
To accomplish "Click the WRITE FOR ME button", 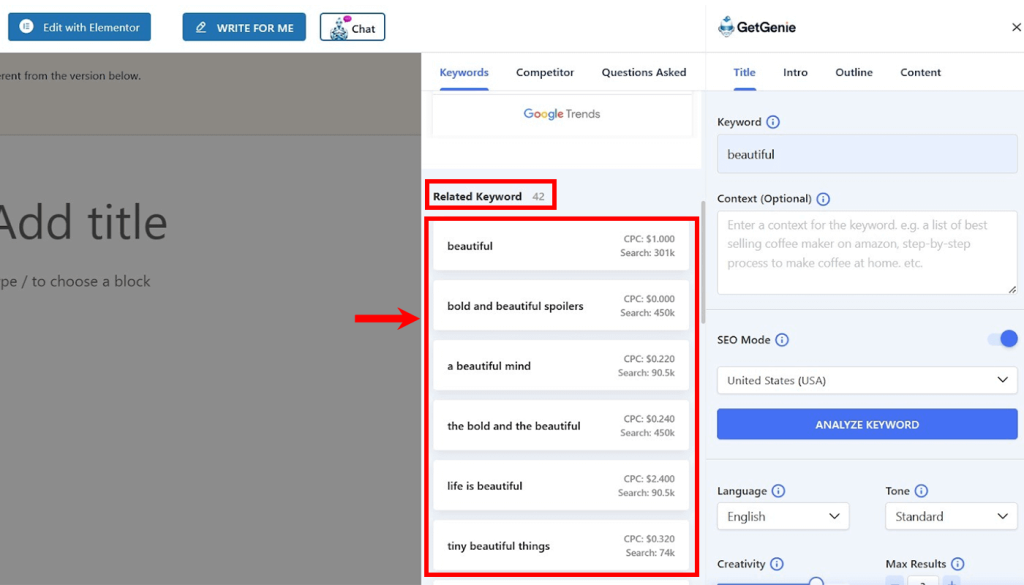I will tap(244, 27).
